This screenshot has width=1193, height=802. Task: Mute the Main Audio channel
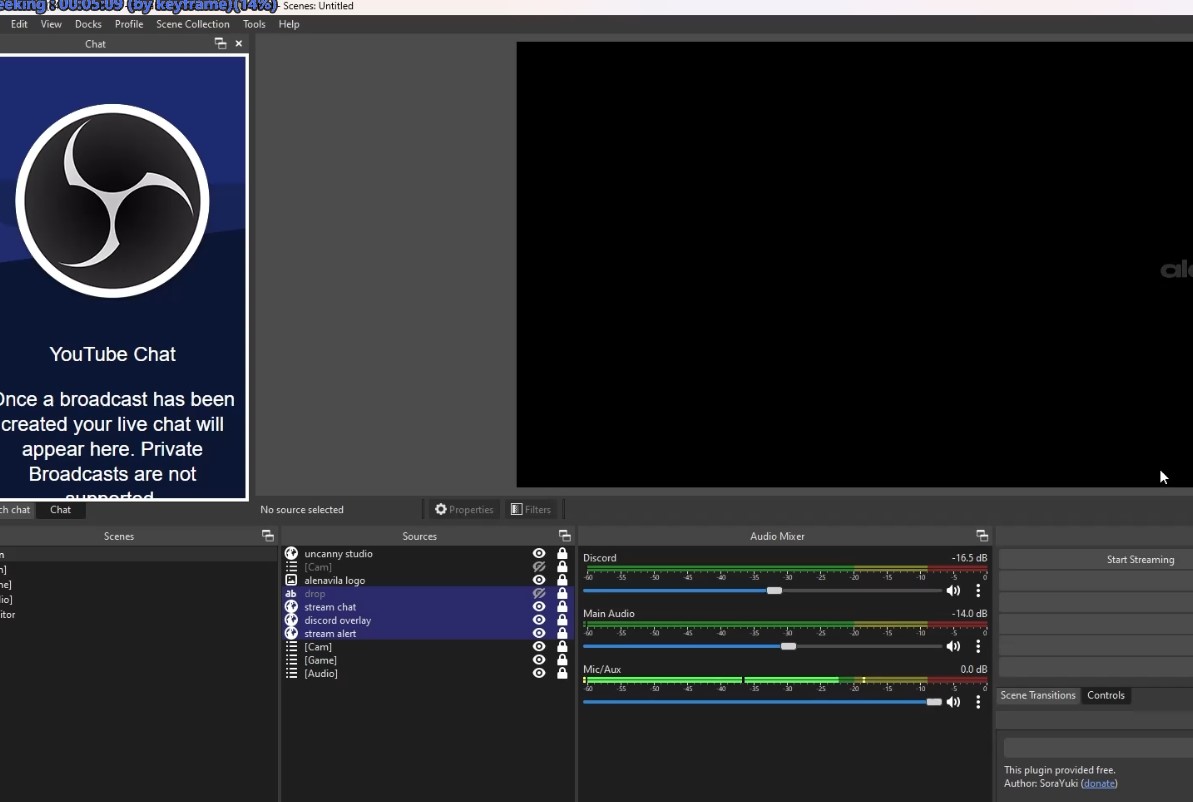pyautogui.click(x=953, y=646)
